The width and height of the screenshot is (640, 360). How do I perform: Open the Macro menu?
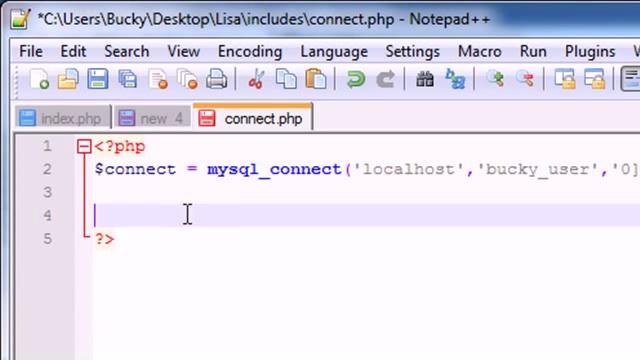click(x=480, y=51)
